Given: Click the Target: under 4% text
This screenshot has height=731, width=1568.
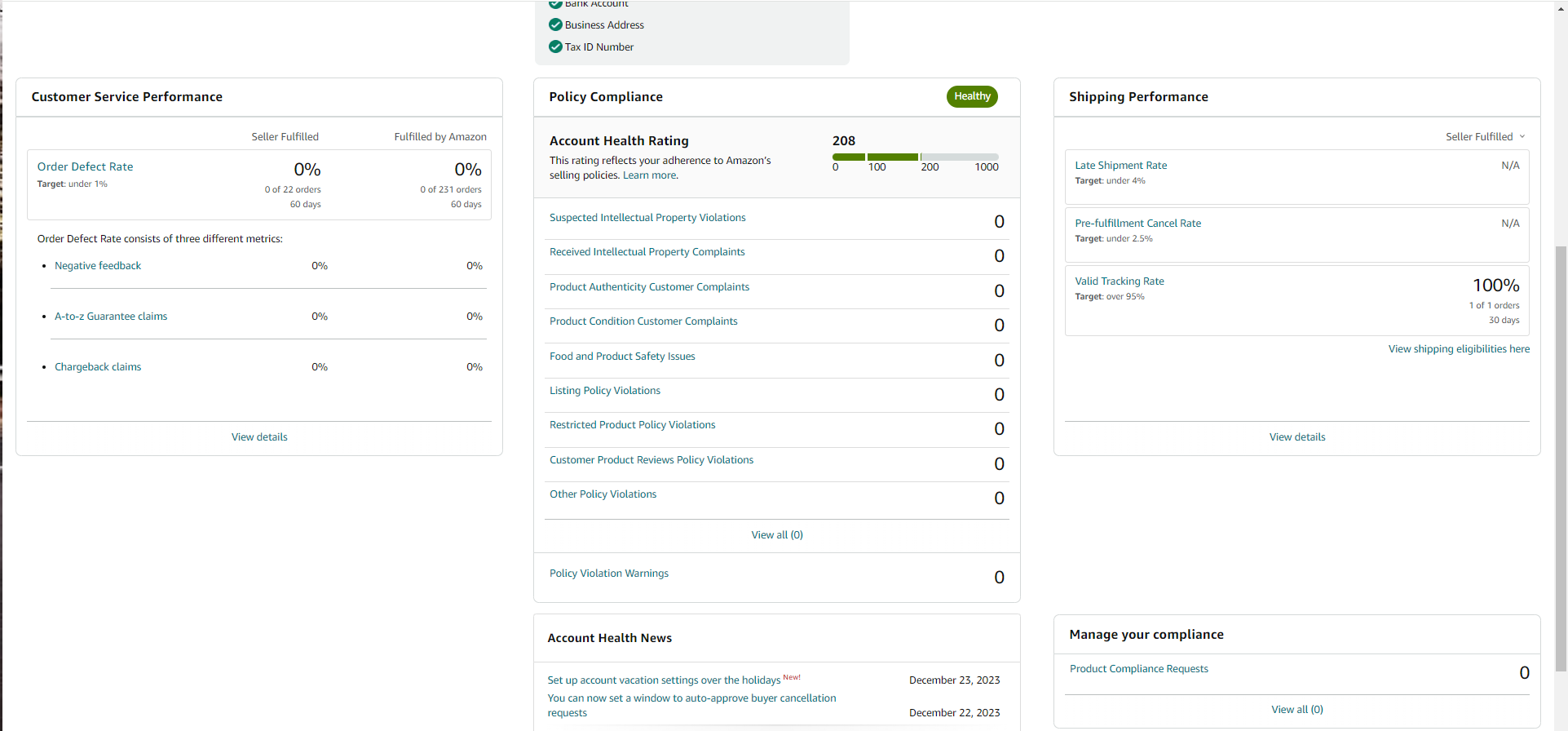Looking at the screenshot, I should [1110, 181].
